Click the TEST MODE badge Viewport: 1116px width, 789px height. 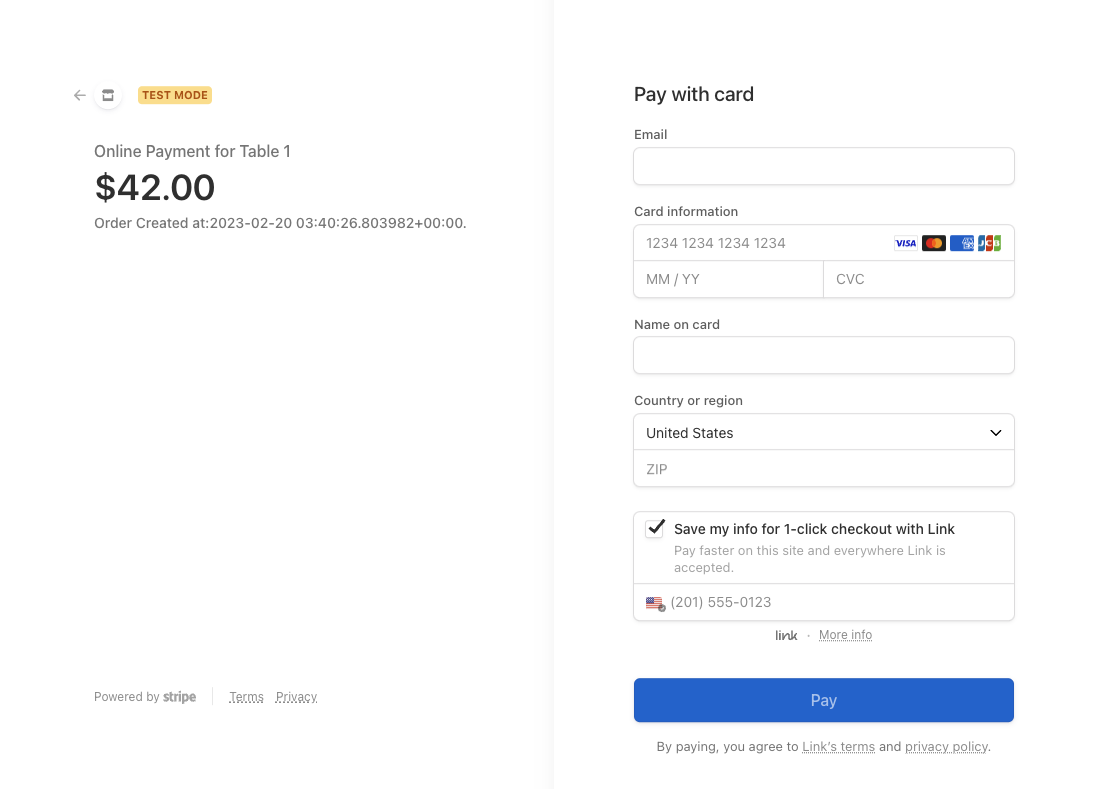tap(175, 95)
